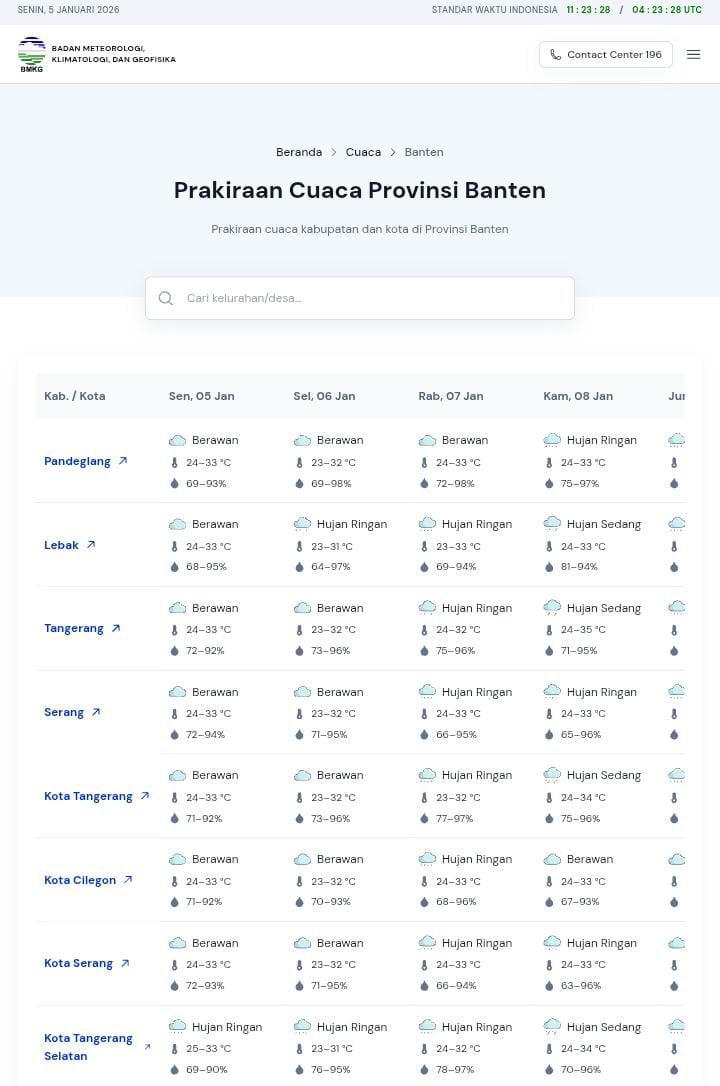720x1086 pixels.
Task: Open the hamburger menu
Action: [694, 54]
